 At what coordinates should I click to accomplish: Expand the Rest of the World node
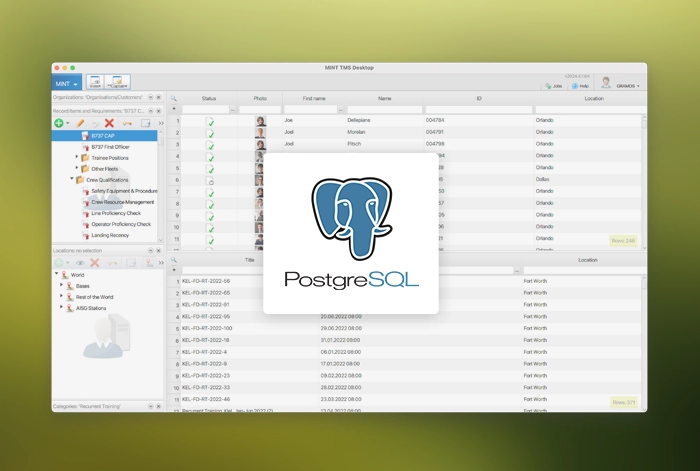(x=61, y=296)
